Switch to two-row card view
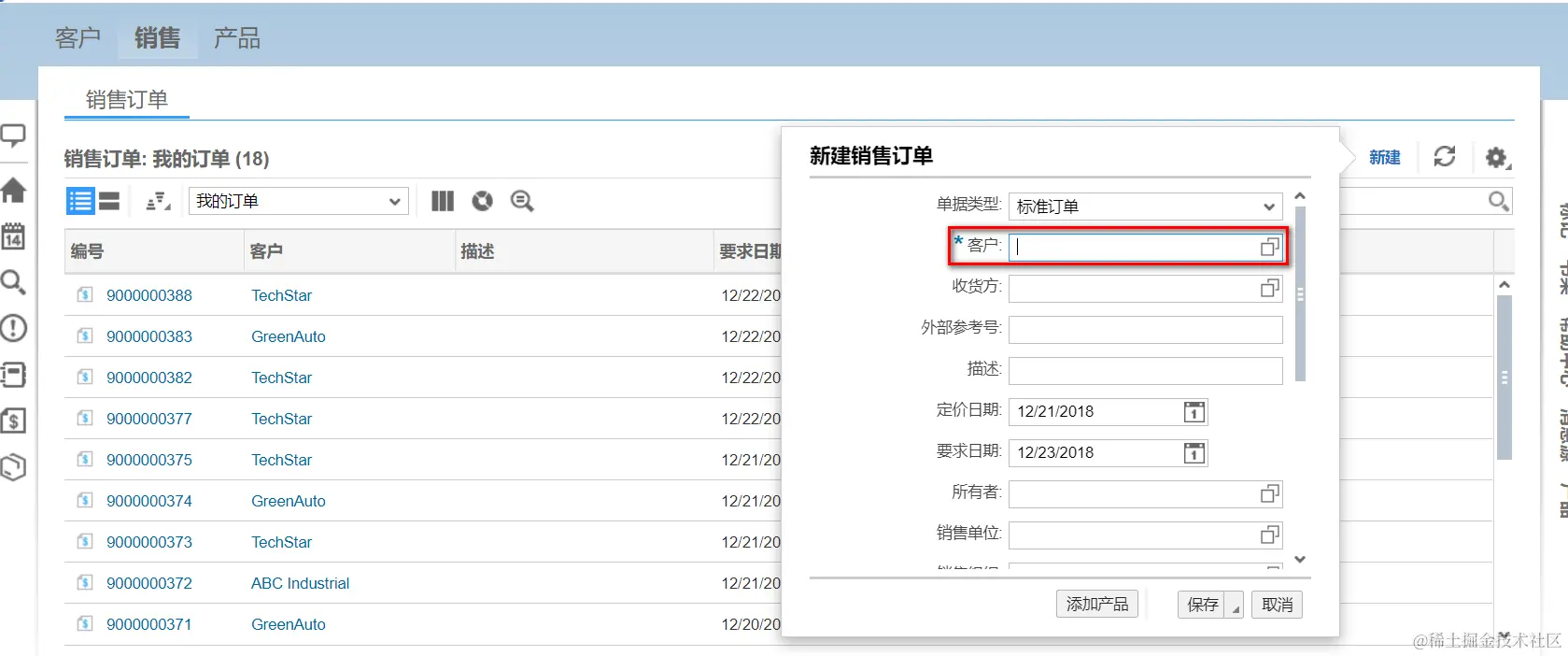The height and width of the screenshot is (656, 1568). (109, 201)
